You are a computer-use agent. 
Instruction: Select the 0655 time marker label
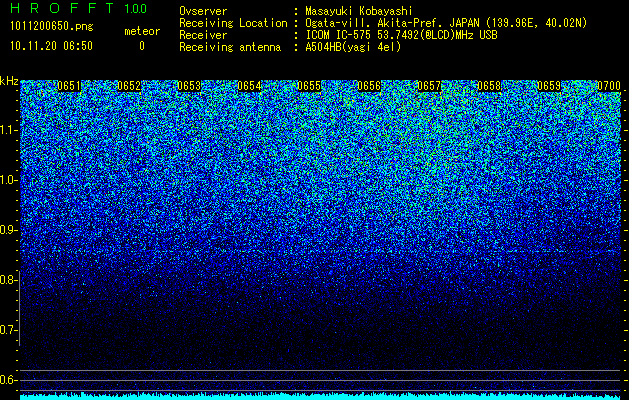(309, 86)
